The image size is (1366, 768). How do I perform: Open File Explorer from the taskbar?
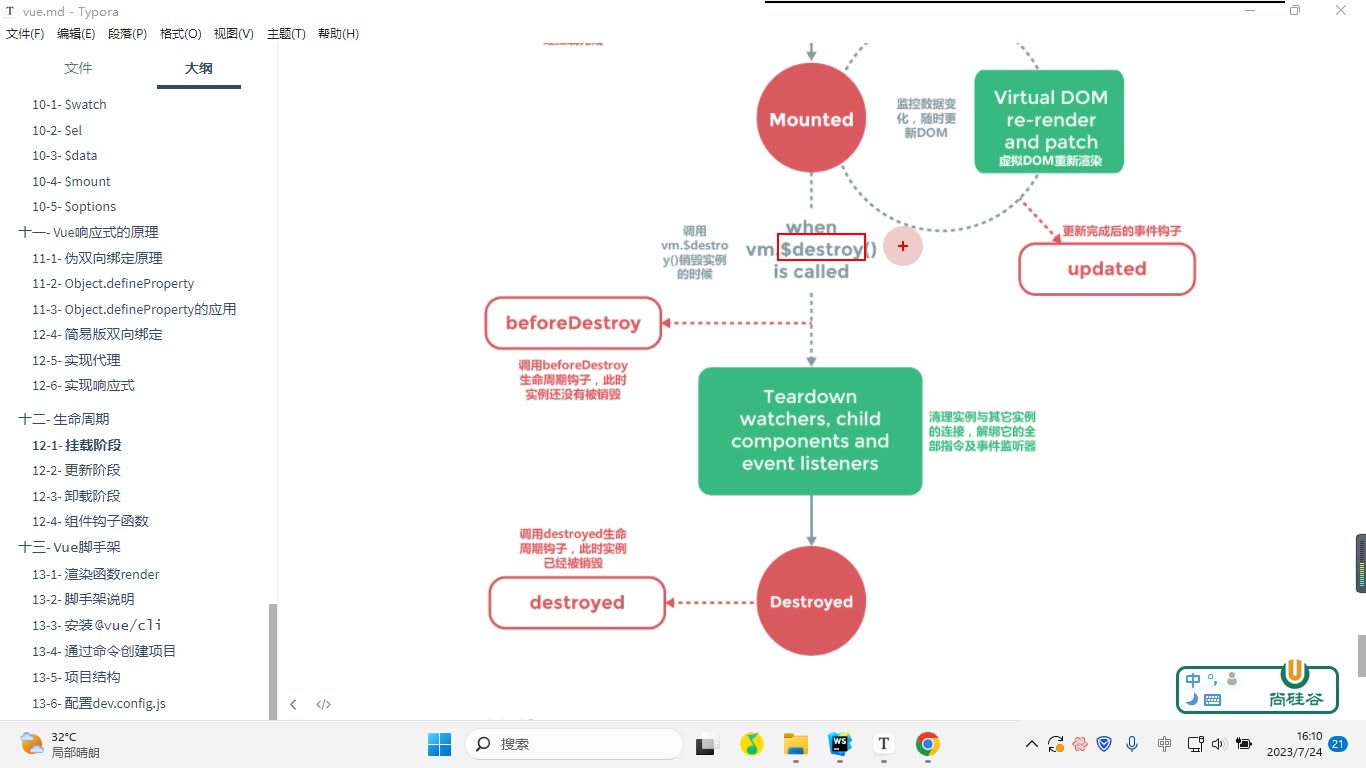coord(796,744)
